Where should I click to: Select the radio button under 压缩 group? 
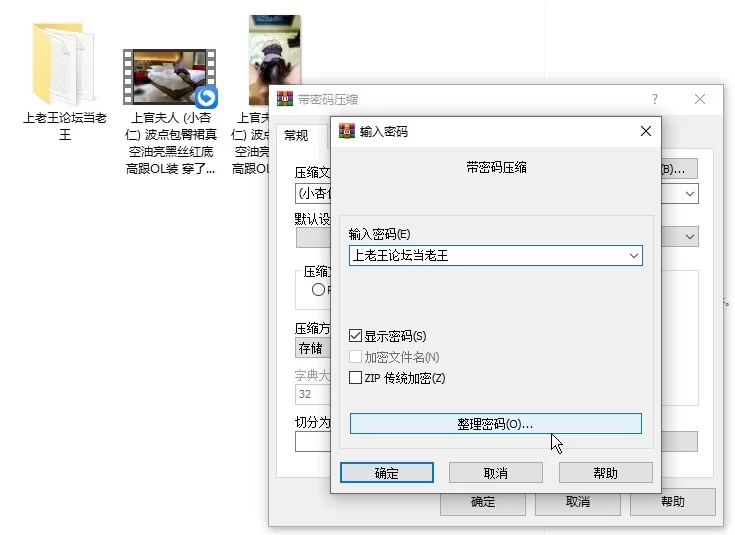coord(318,290)
